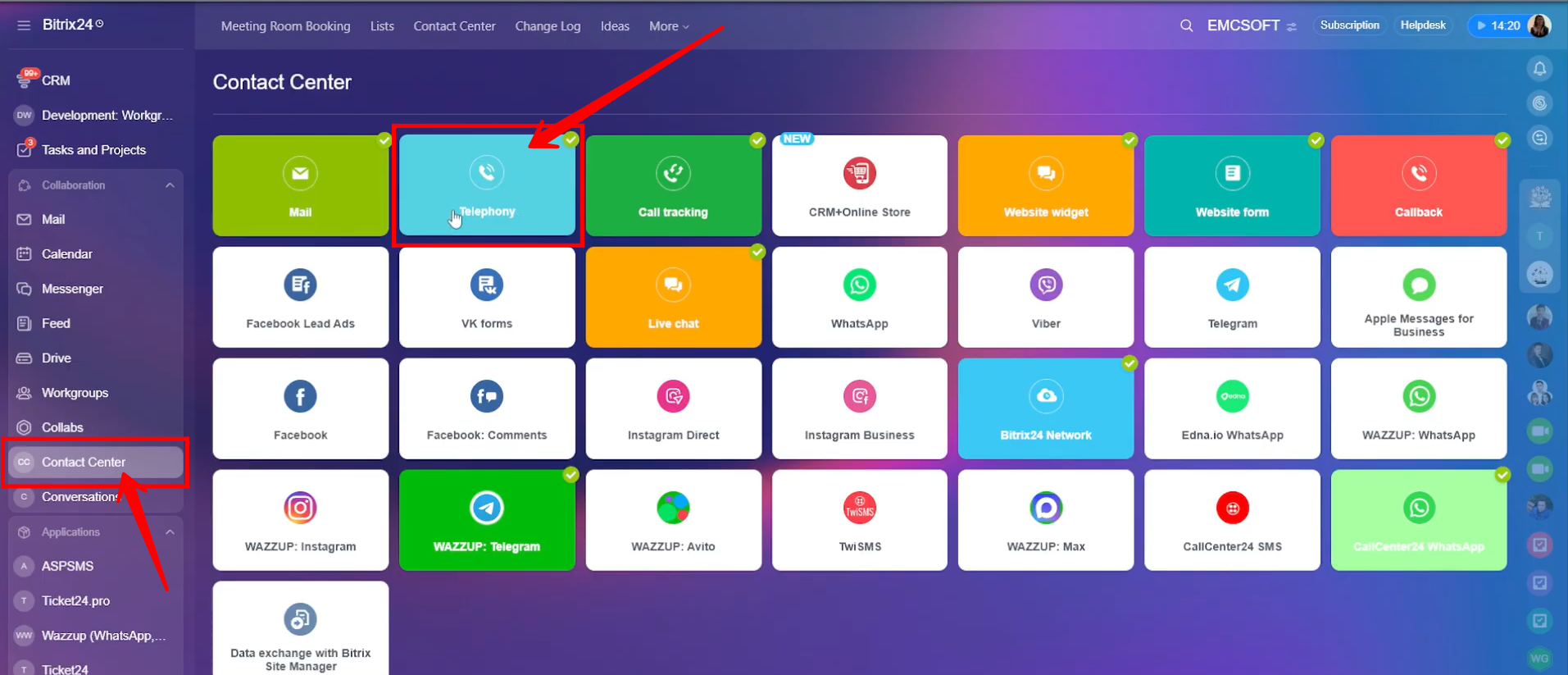Click the Subscription button

click(x=1349, y=25)
